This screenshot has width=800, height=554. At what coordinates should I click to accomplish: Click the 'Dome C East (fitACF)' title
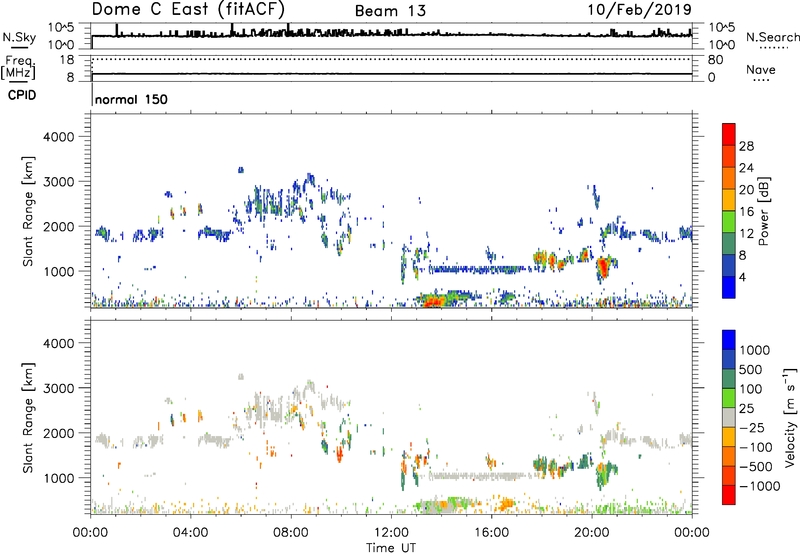click(188, 9)
